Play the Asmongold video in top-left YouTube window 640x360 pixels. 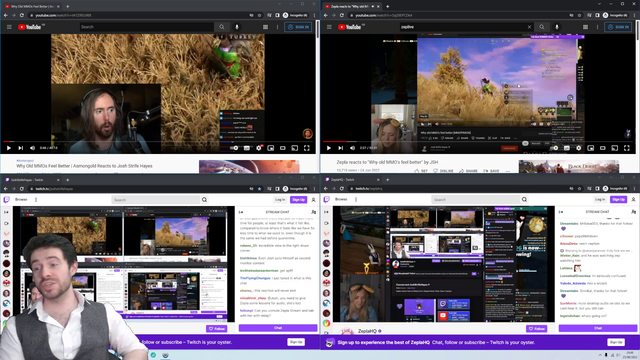pos(9,148)
